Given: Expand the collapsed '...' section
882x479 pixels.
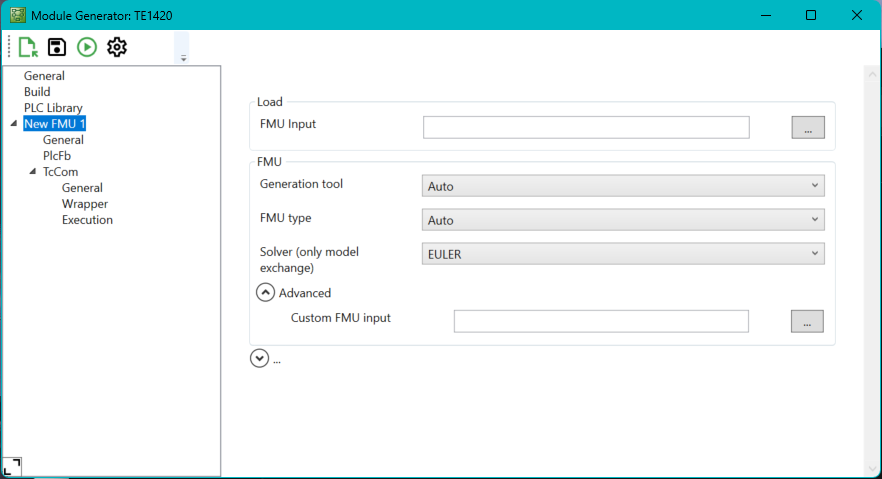Looking at the screenshot, I should tap(260, 359).
